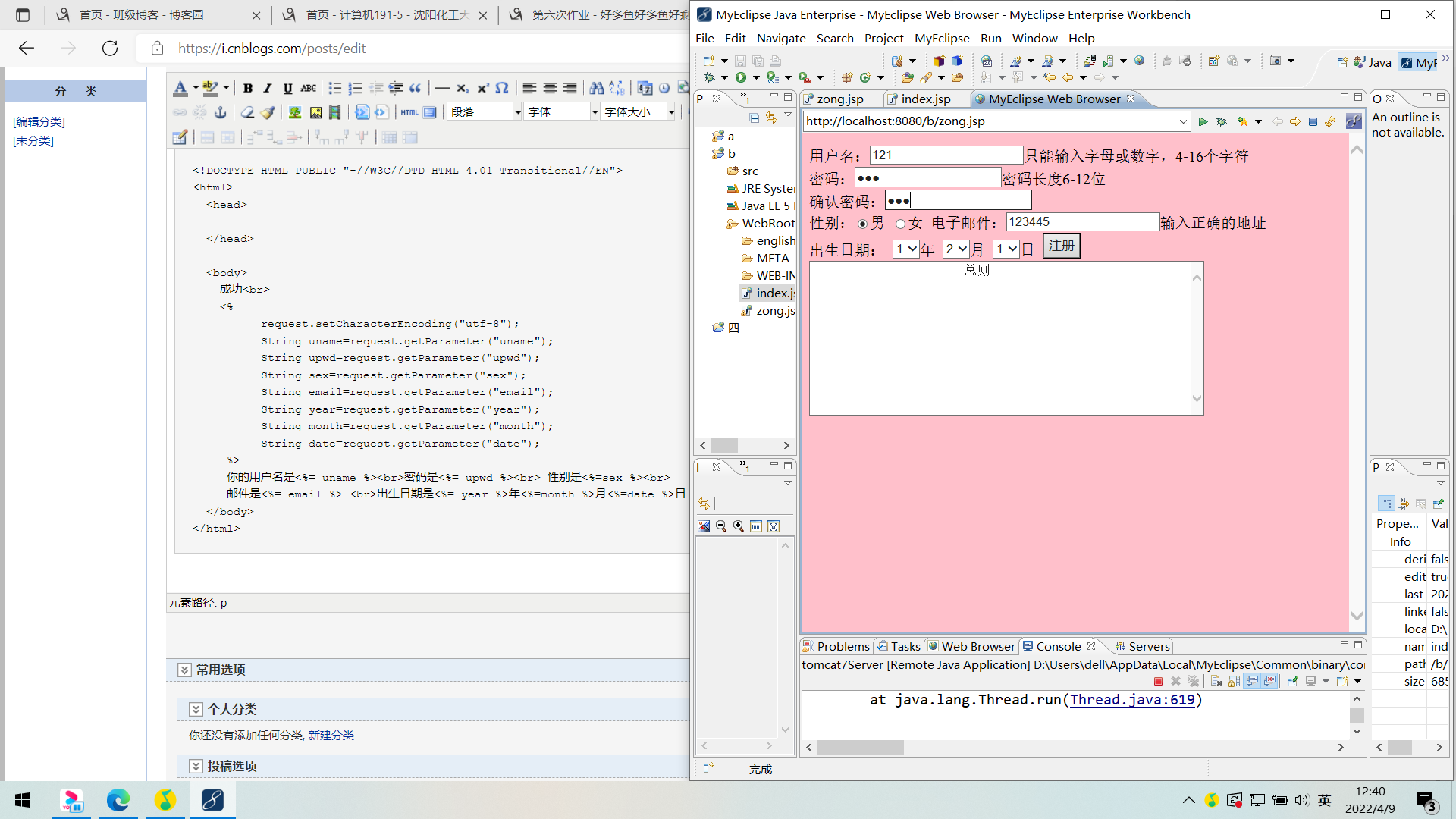Select the 女 gender radio button
The width and height of the screenshot is (1456, 819).
[900, 224]
